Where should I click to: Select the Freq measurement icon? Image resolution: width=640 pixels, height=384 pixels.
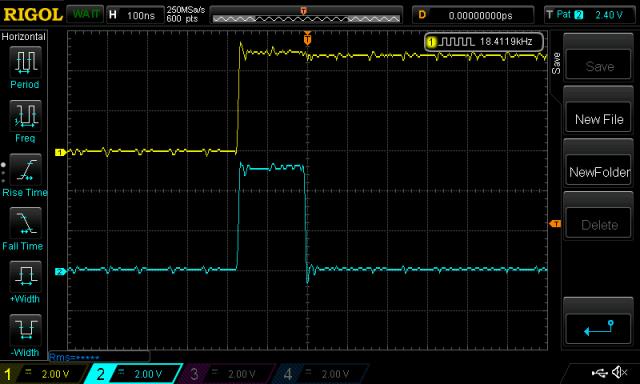[25, 115]
